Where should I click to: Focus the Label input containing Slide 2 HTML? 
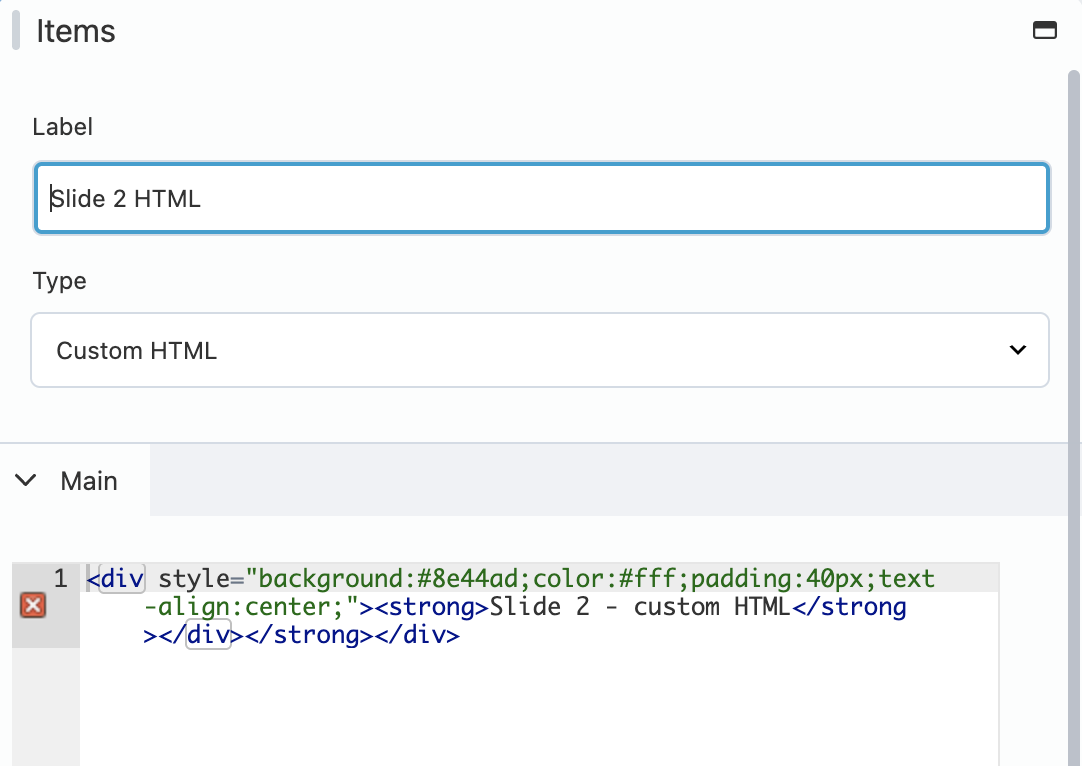pos(542,198)
